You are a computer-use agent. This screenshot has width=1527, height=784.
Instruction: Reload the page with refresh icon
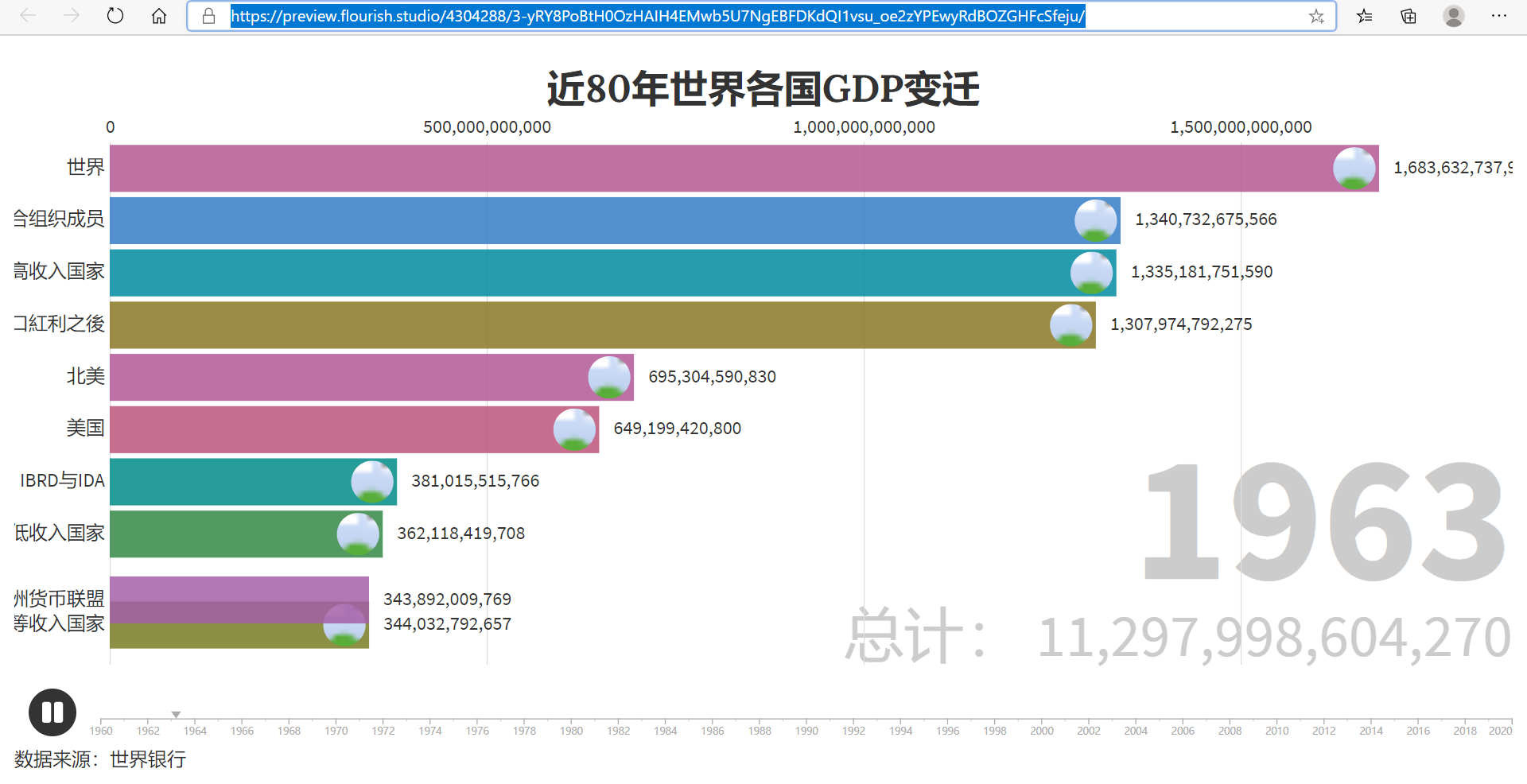tap(115, 16)
